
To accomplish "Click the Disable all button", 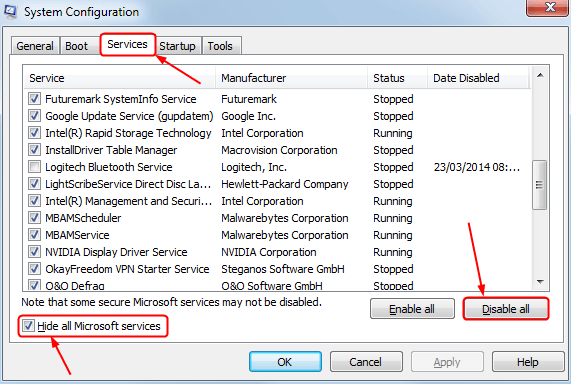I will (506, 309).
